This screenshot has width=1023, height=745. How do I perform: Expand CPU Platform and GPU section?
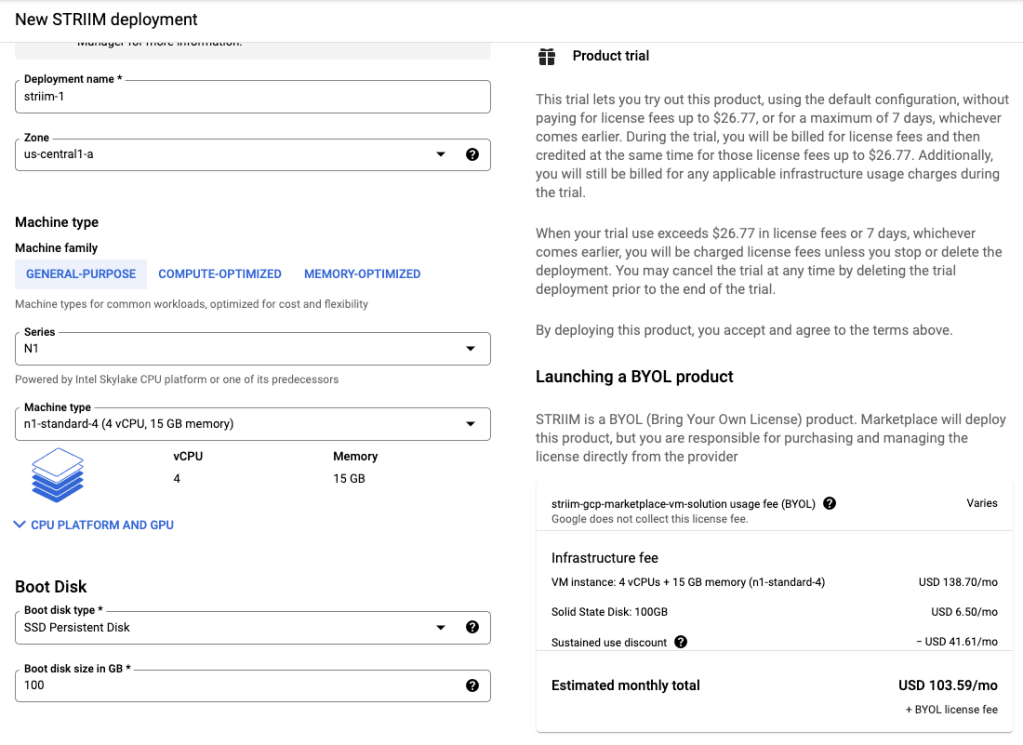click(94, 525)
